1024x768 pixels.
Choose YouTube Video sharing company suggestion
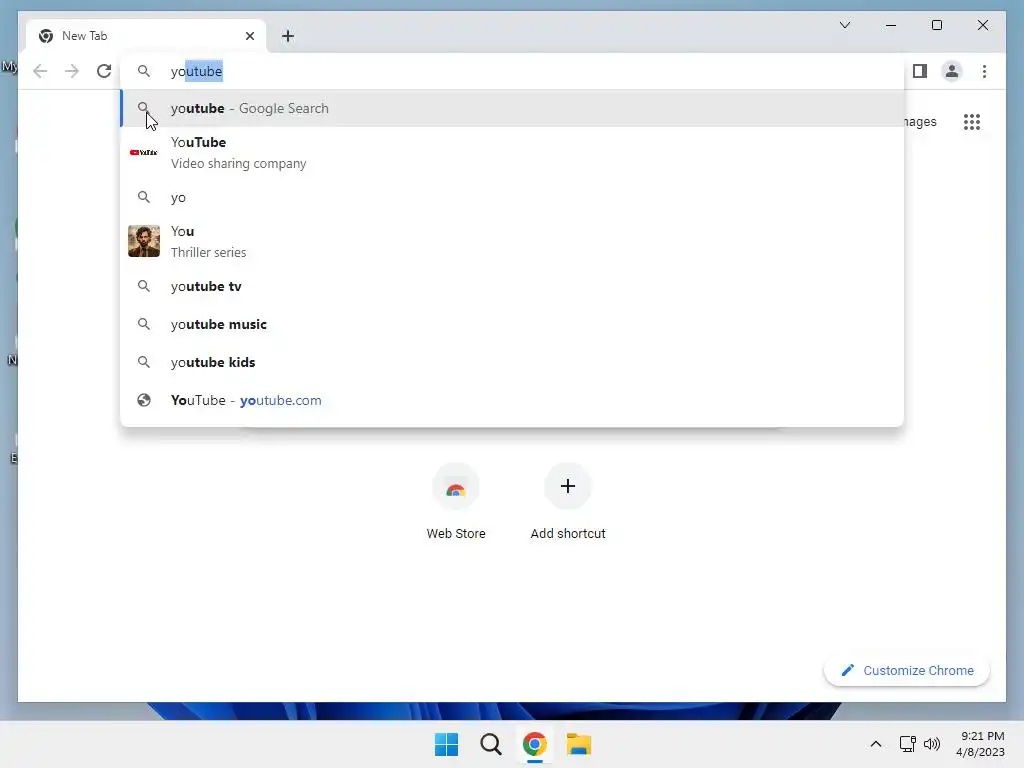point(512,153)
